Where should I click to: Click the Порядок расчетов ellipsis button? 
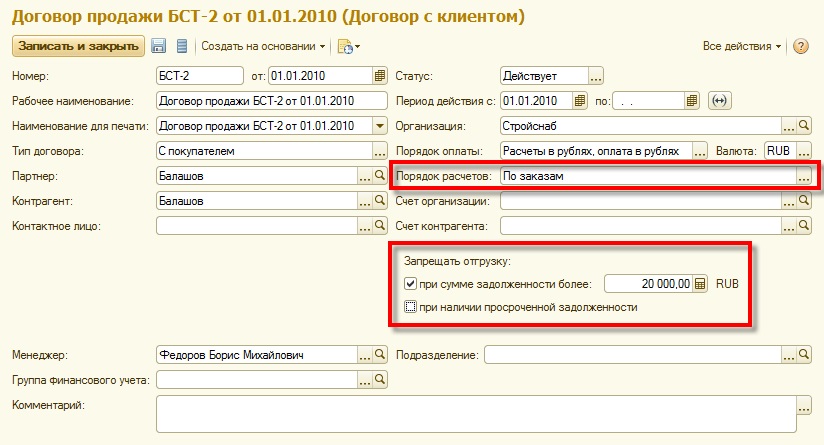[804, 176]
